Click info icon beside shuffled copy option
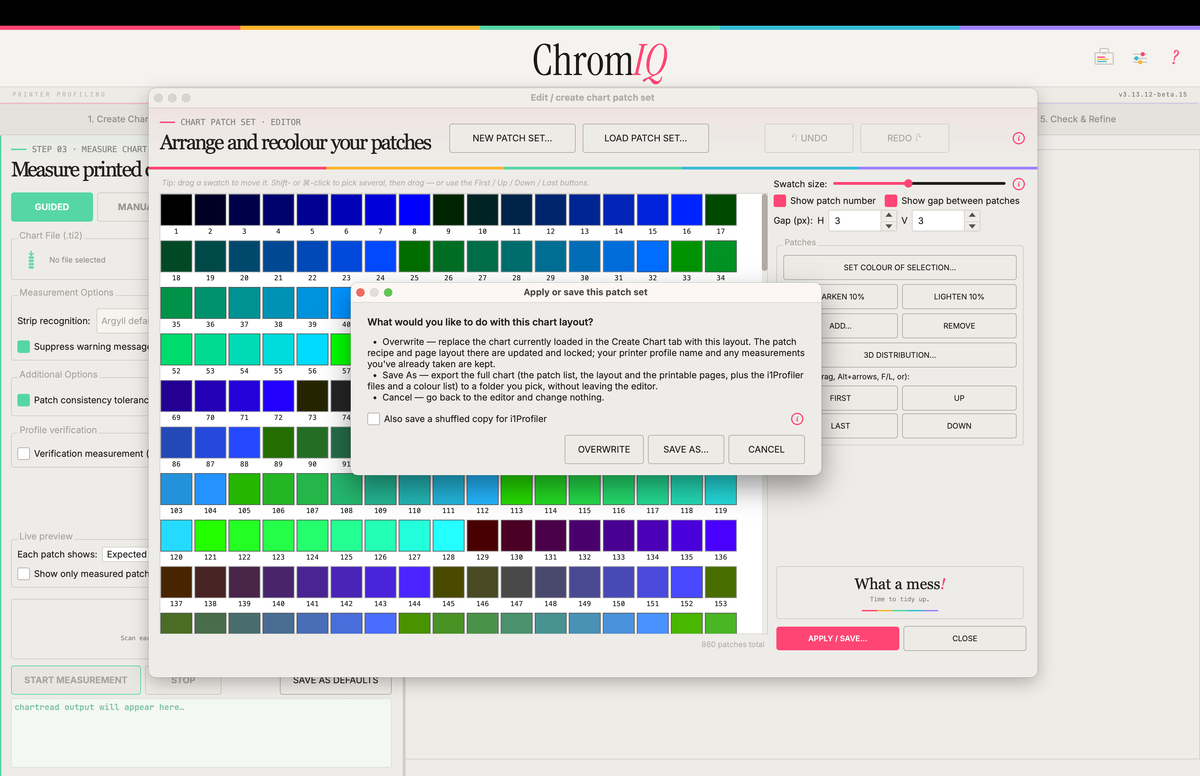Viewport: 1200px width, 776px height. coord(797,419)
